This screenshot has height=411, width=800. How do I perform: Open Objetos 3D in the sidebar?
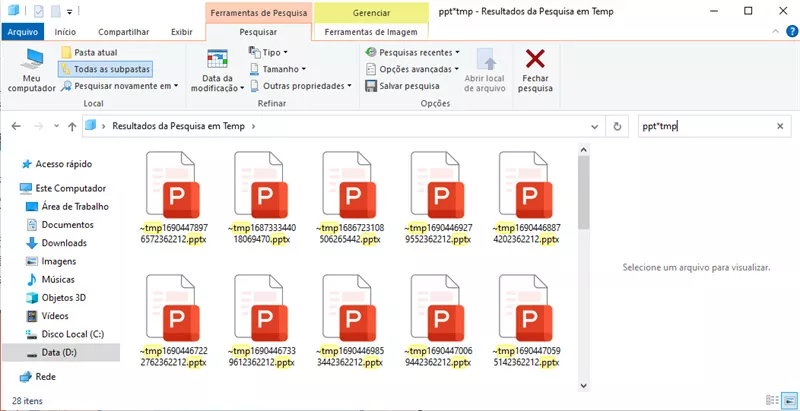pos(63,297)
